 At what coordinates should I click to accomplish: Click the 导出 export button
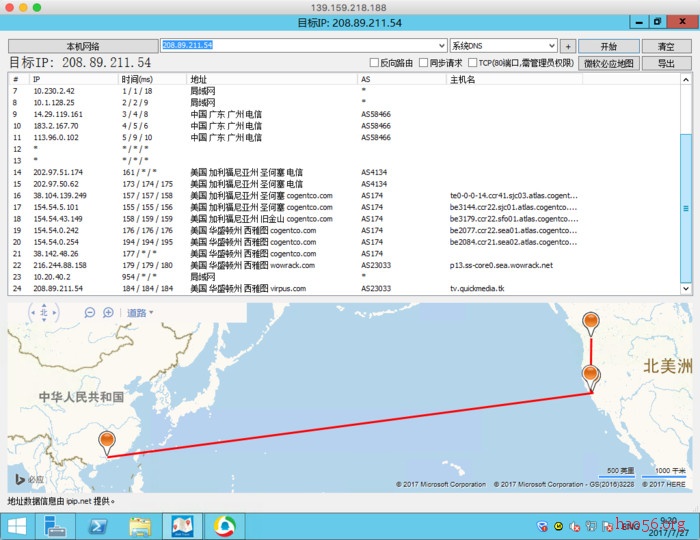pos(666,63)
